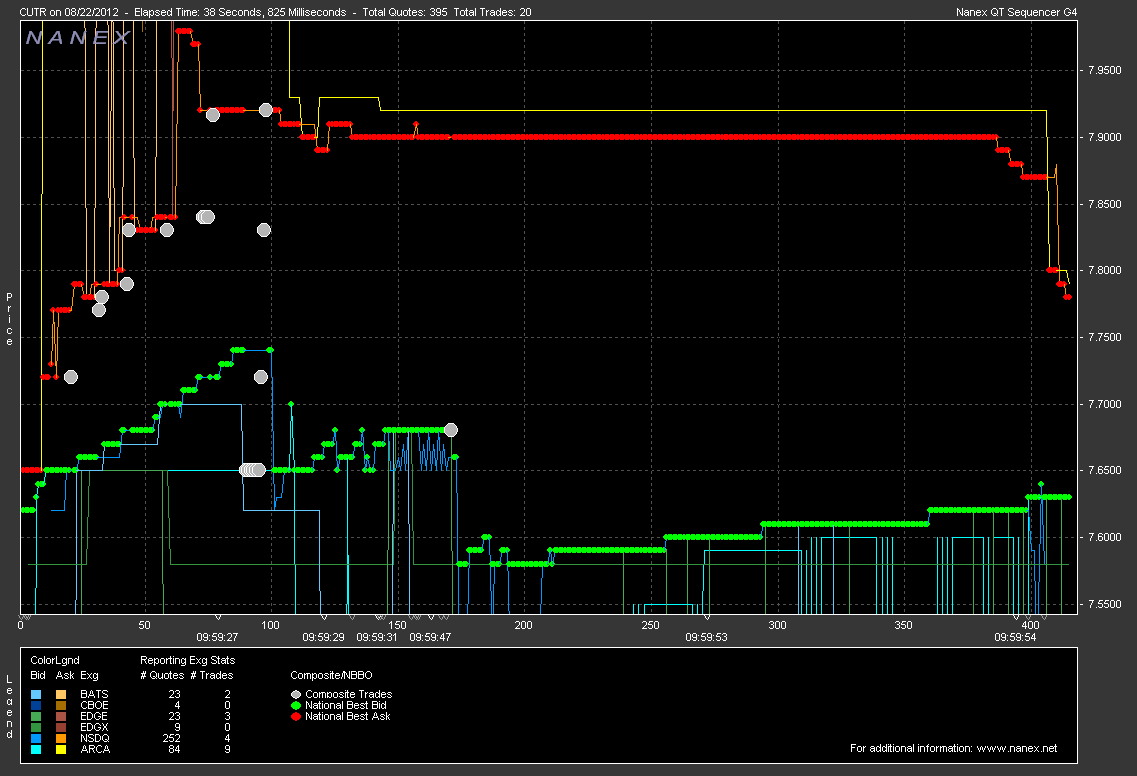Click the 09:59:47 time label

[x=430, y=637]
